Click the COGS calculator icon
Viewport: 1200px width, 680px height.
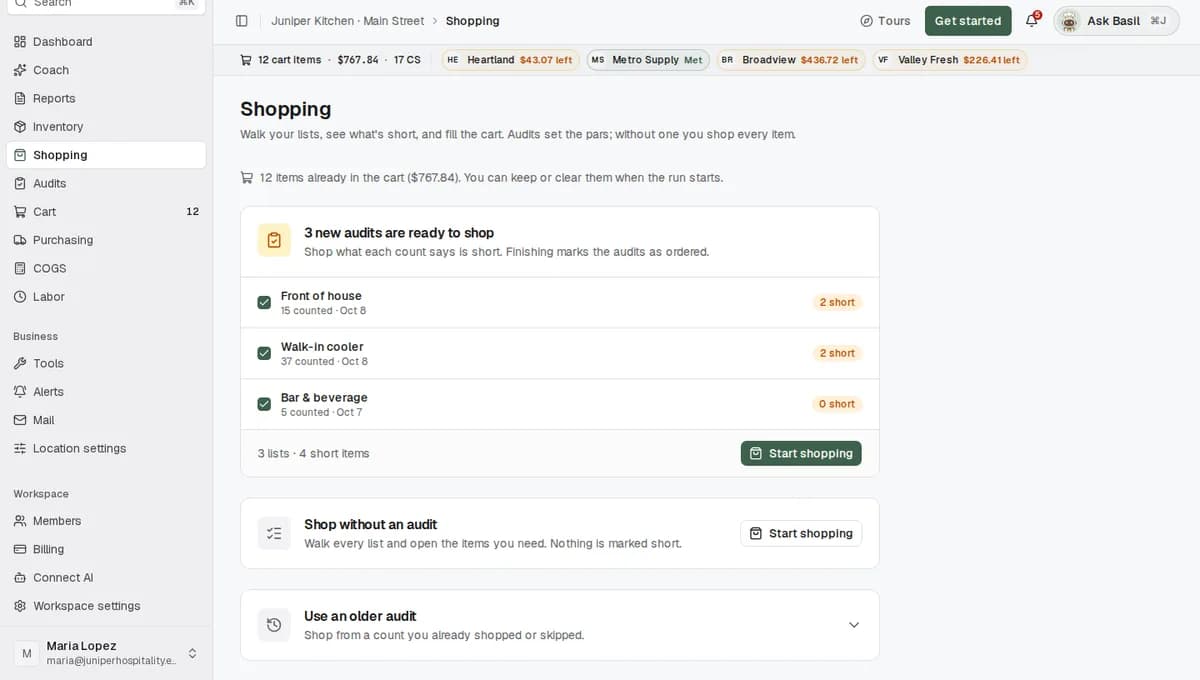pyautogui.click(x=20, y=268)
